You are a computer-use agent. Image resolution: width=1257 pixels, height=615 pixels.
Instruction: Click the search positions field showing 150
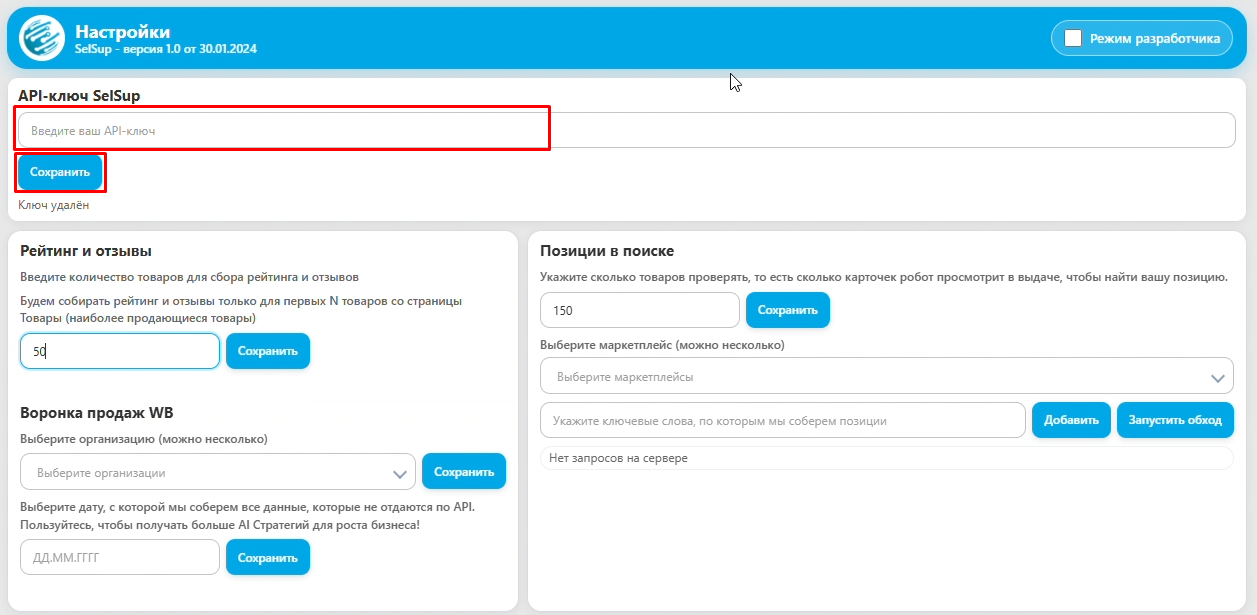tap(639, 310)
